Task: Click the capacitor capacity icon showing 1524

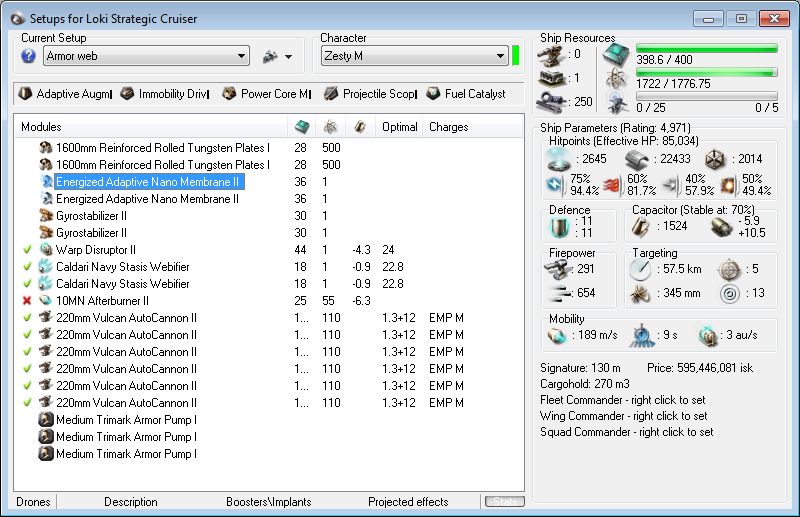Action: pyautogui.click(x=640, y=226)
